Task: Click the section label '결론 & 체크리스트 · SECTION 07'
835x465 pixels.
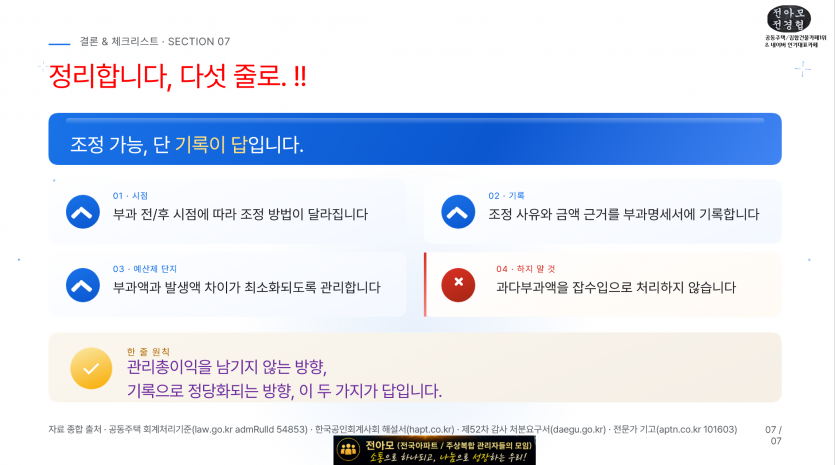Action: [155, 42]
